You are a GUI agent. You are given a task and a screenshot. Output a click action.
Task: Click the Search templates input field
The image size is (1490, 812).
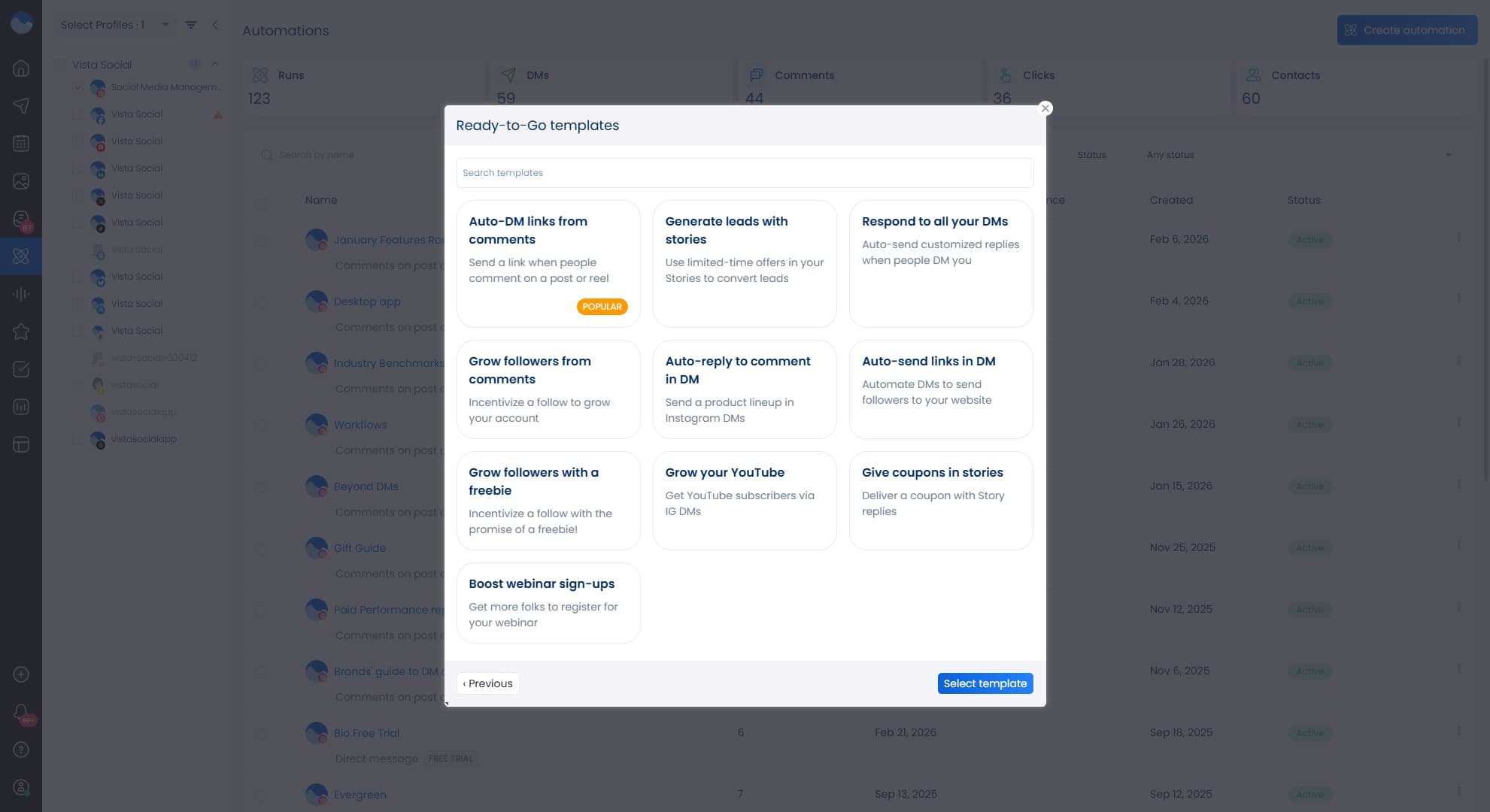[745, 173]
